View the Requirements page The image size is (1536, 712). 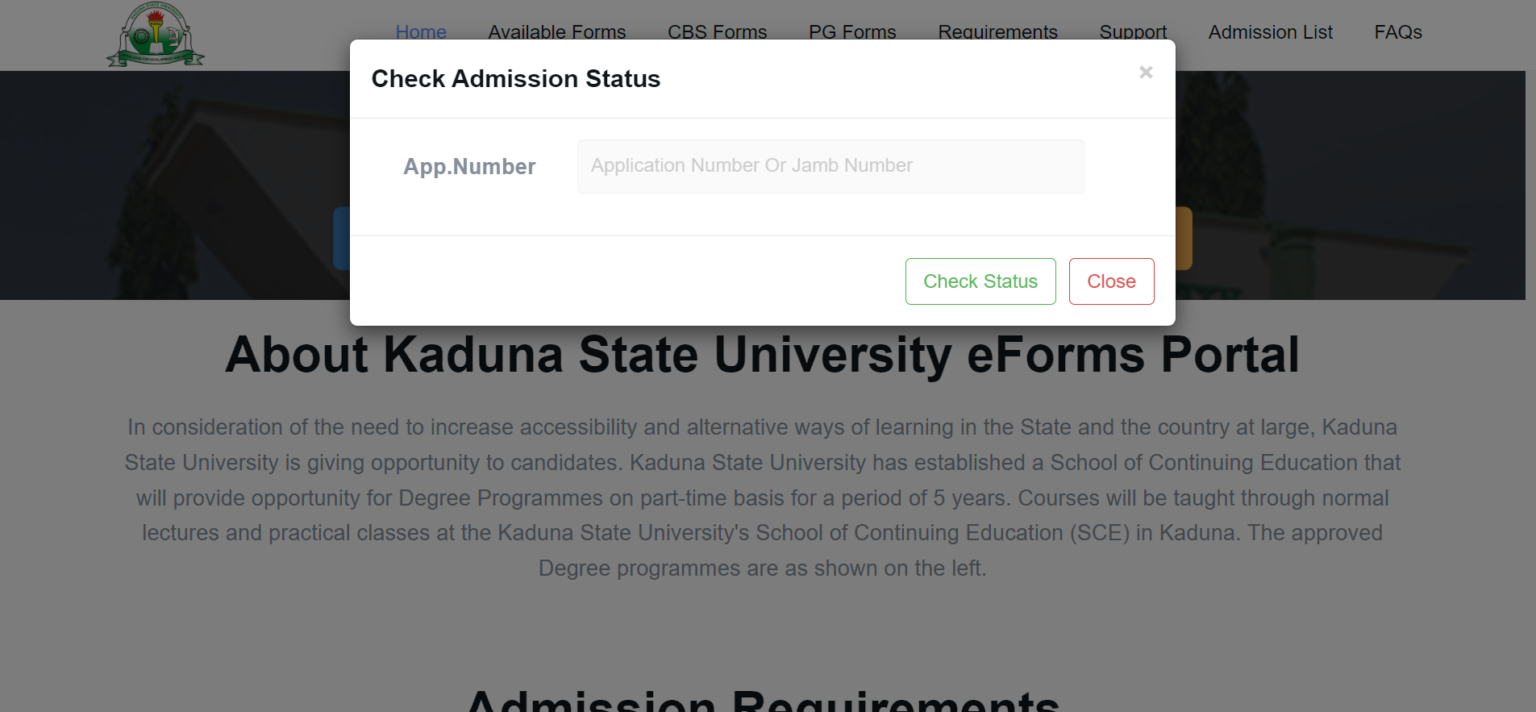point(996,32)
